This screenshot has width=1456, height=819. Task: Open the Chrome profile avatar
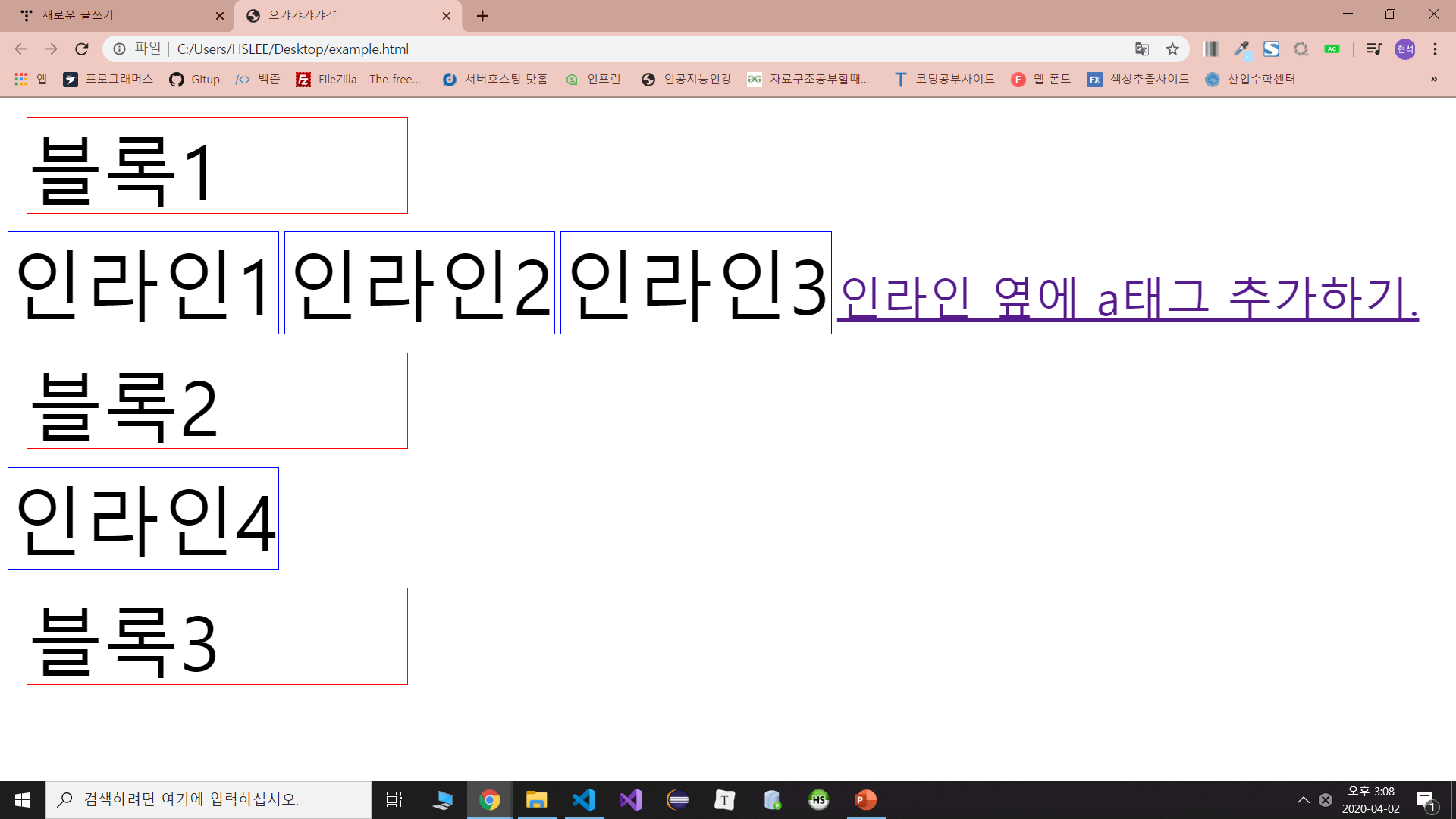click(x=1405, y=49)
